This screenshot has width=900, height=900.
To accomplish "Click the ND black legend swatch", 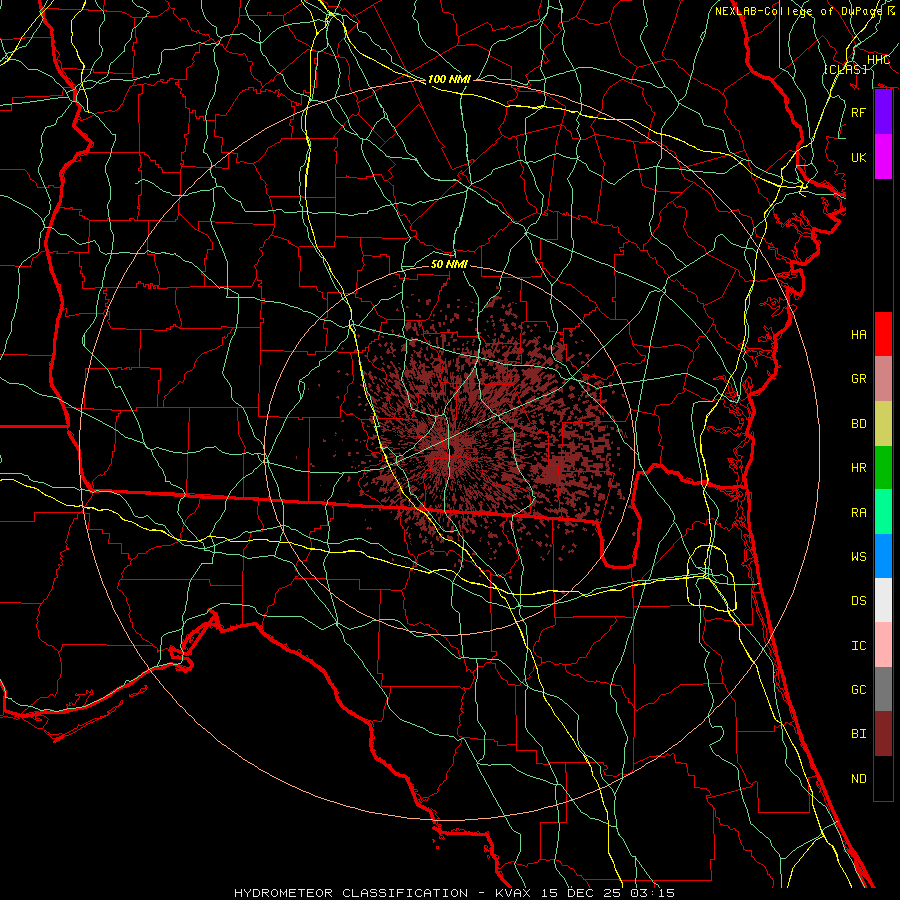I will (883, 778).
